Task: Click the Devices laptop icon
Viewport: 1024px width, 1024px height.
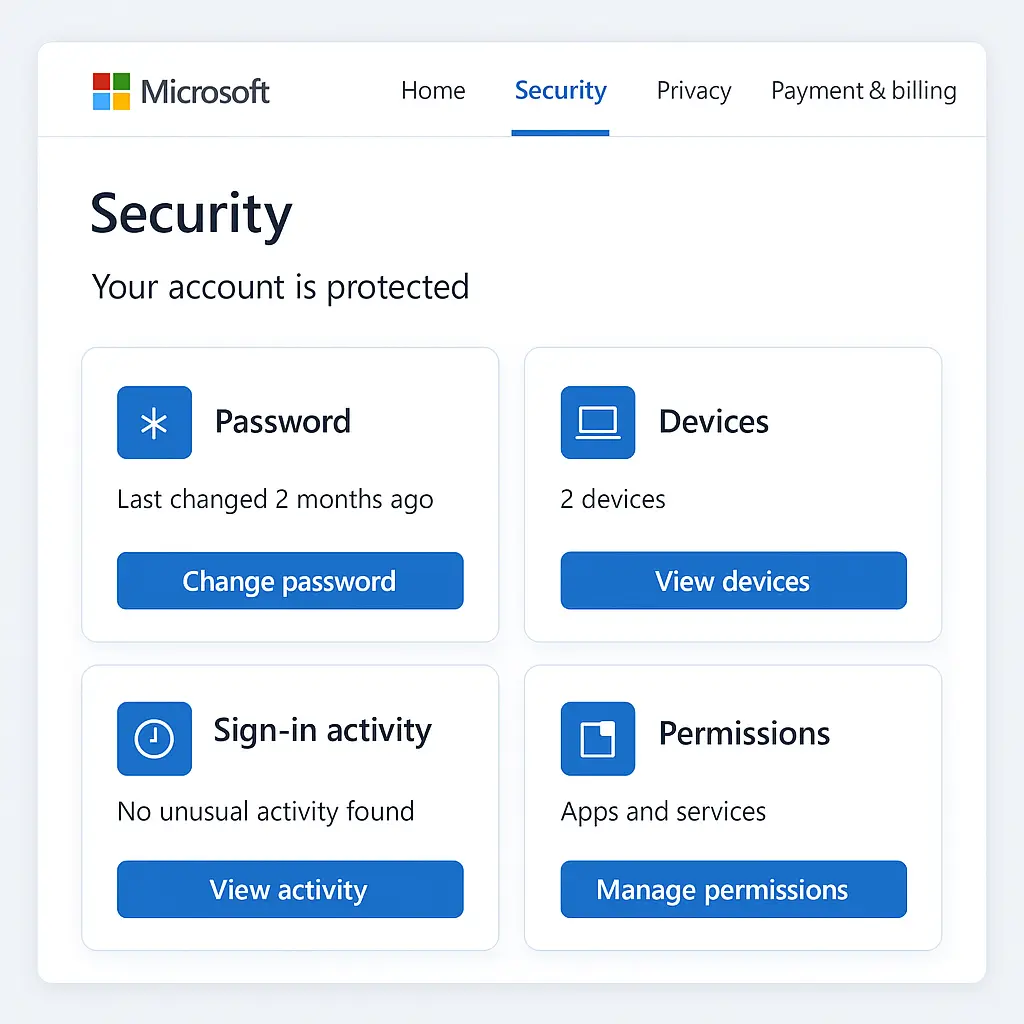Action: pos(598,423)
